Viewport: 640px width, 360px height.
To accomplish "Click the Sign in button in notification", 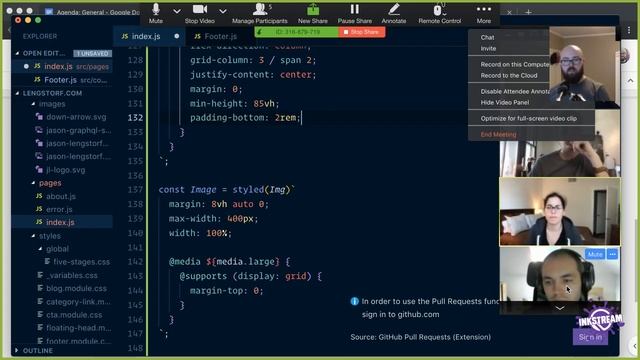I will (x=590, y=337).
